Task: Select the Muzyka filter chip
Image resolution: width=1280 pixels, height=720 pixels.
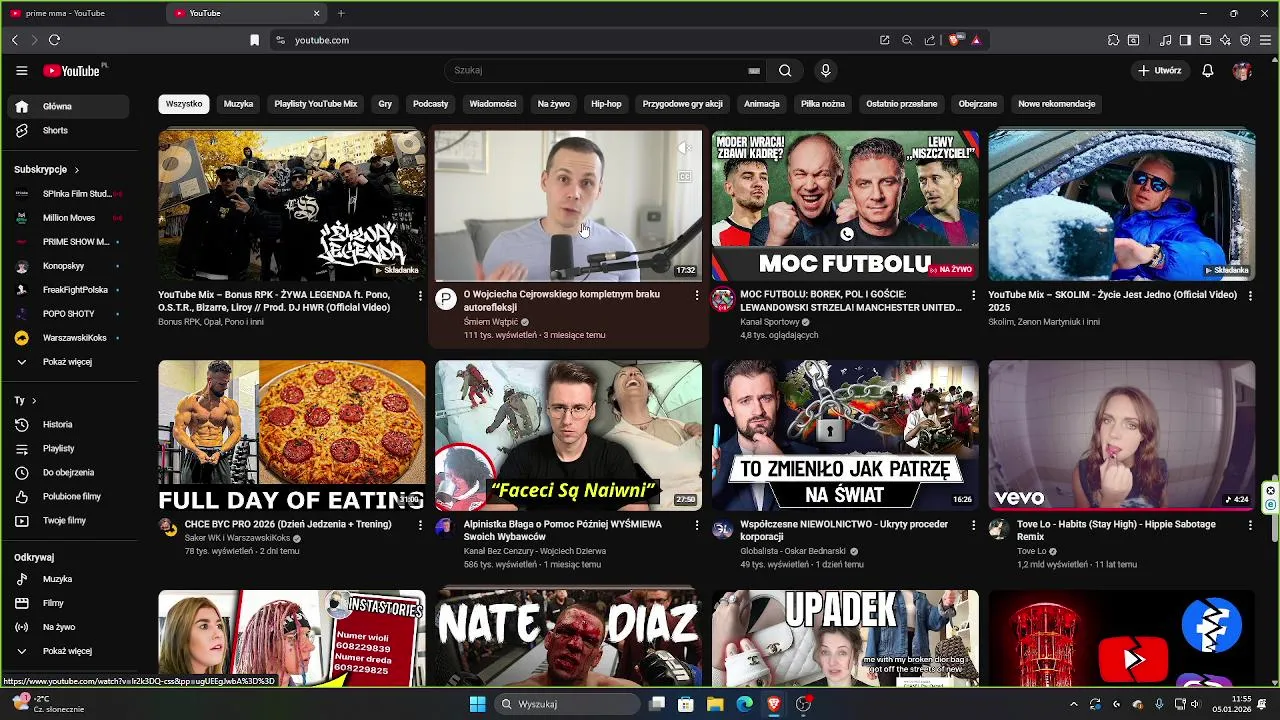Action: (x=238, y=104)
